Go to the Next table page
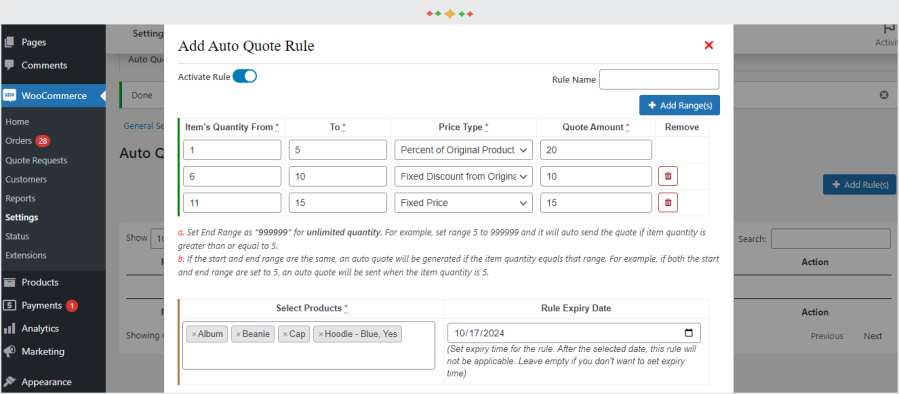Viewport: 899px width, 394px height. (x=873, y=336)
